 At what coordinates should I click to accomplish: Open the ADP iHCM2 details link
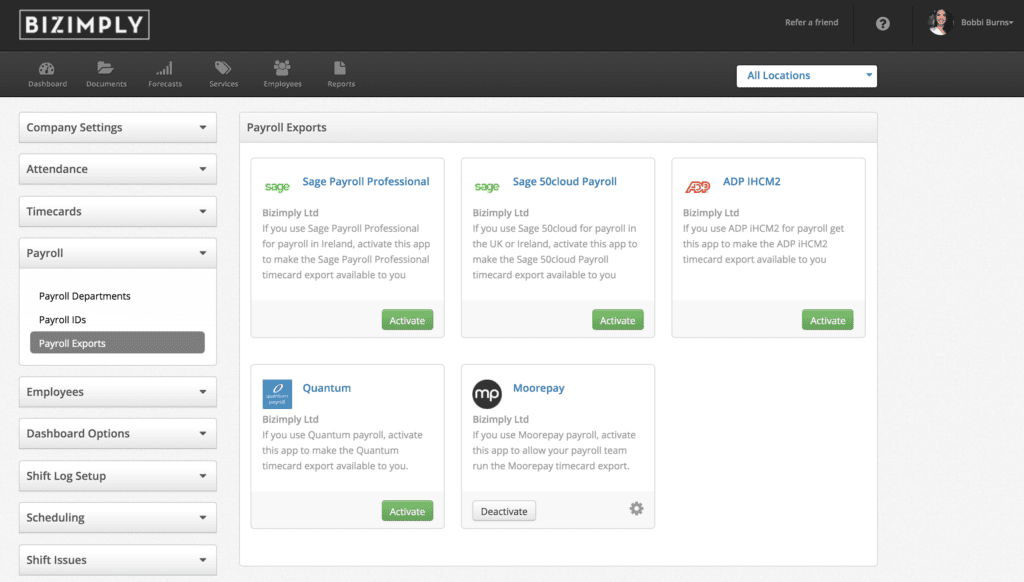pyautogui.click(x=751, y=181)
